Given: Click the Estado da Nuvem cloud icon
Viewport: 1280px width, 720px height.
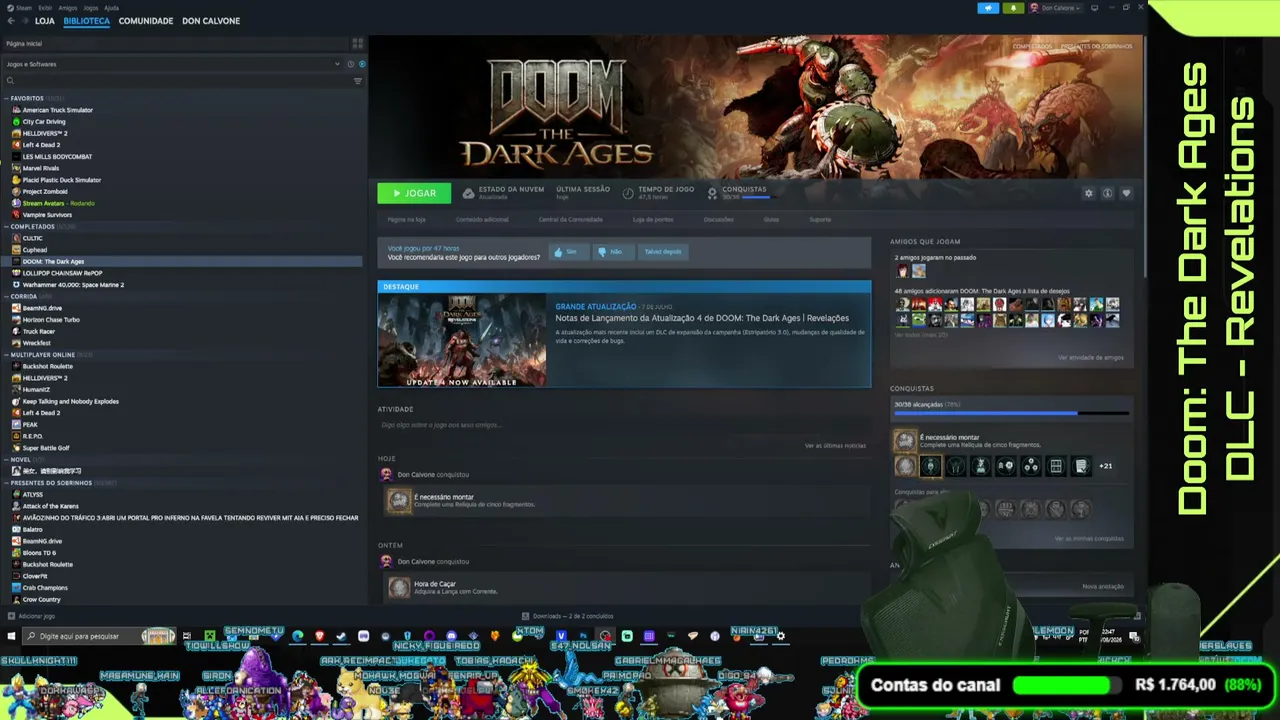Looking at the screenshot, I should pos(468,193).
